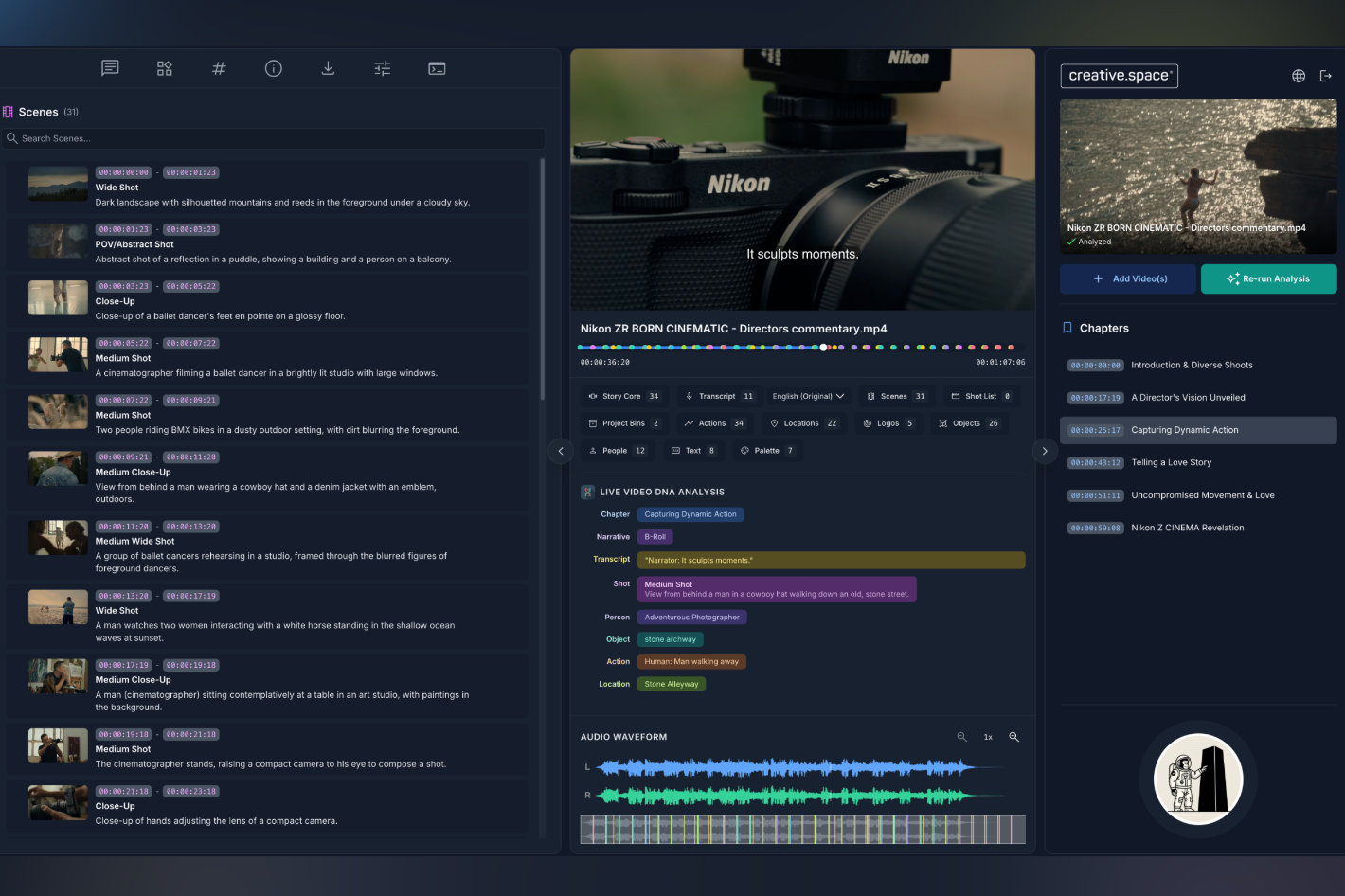The width and height of the screenshot is (1345, 896).
Task: Open the Palette tab
Action: [x=767, y=451]
